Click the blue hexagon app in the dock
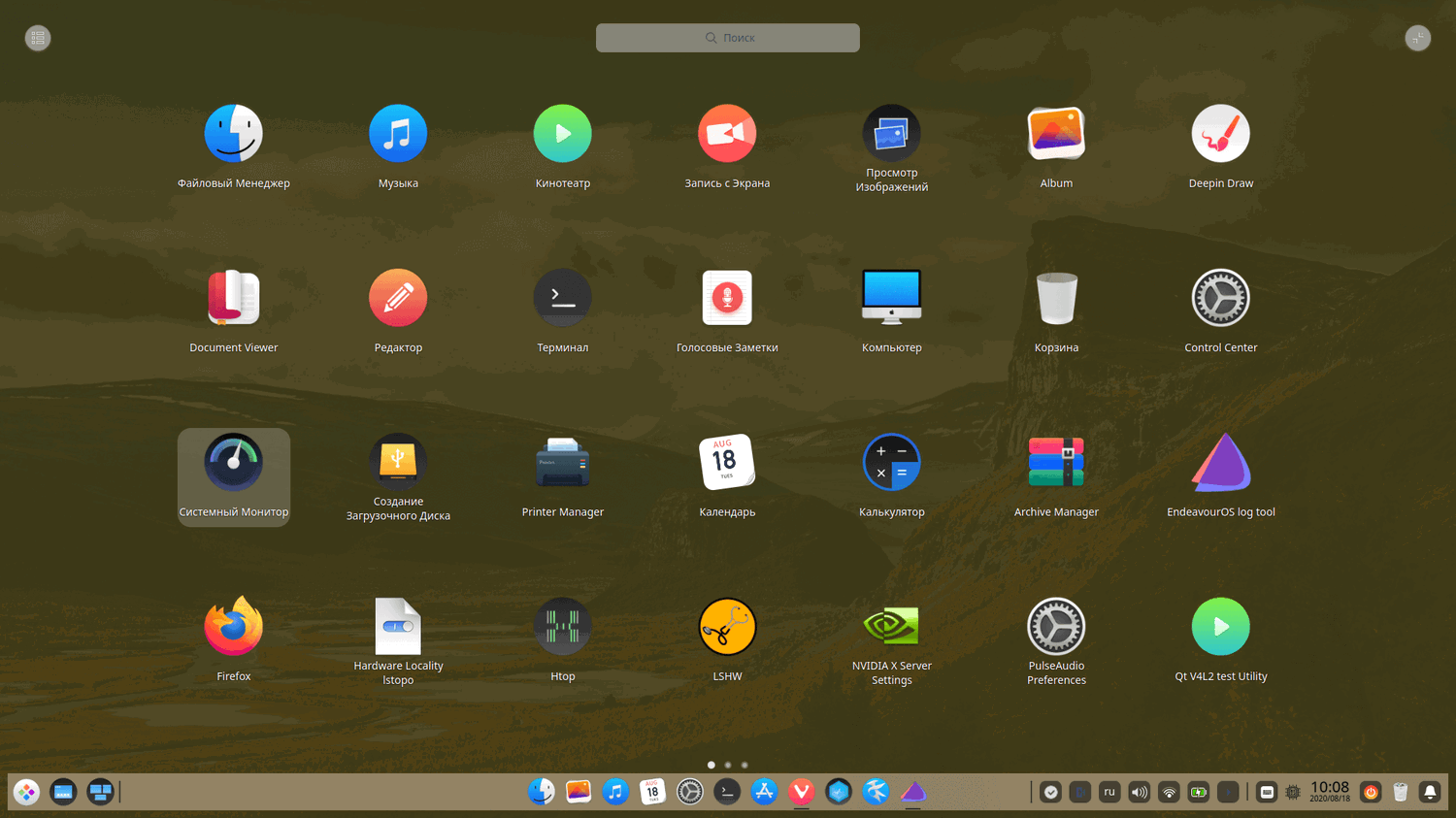The image size is (1456, 818). coord(839,792)
